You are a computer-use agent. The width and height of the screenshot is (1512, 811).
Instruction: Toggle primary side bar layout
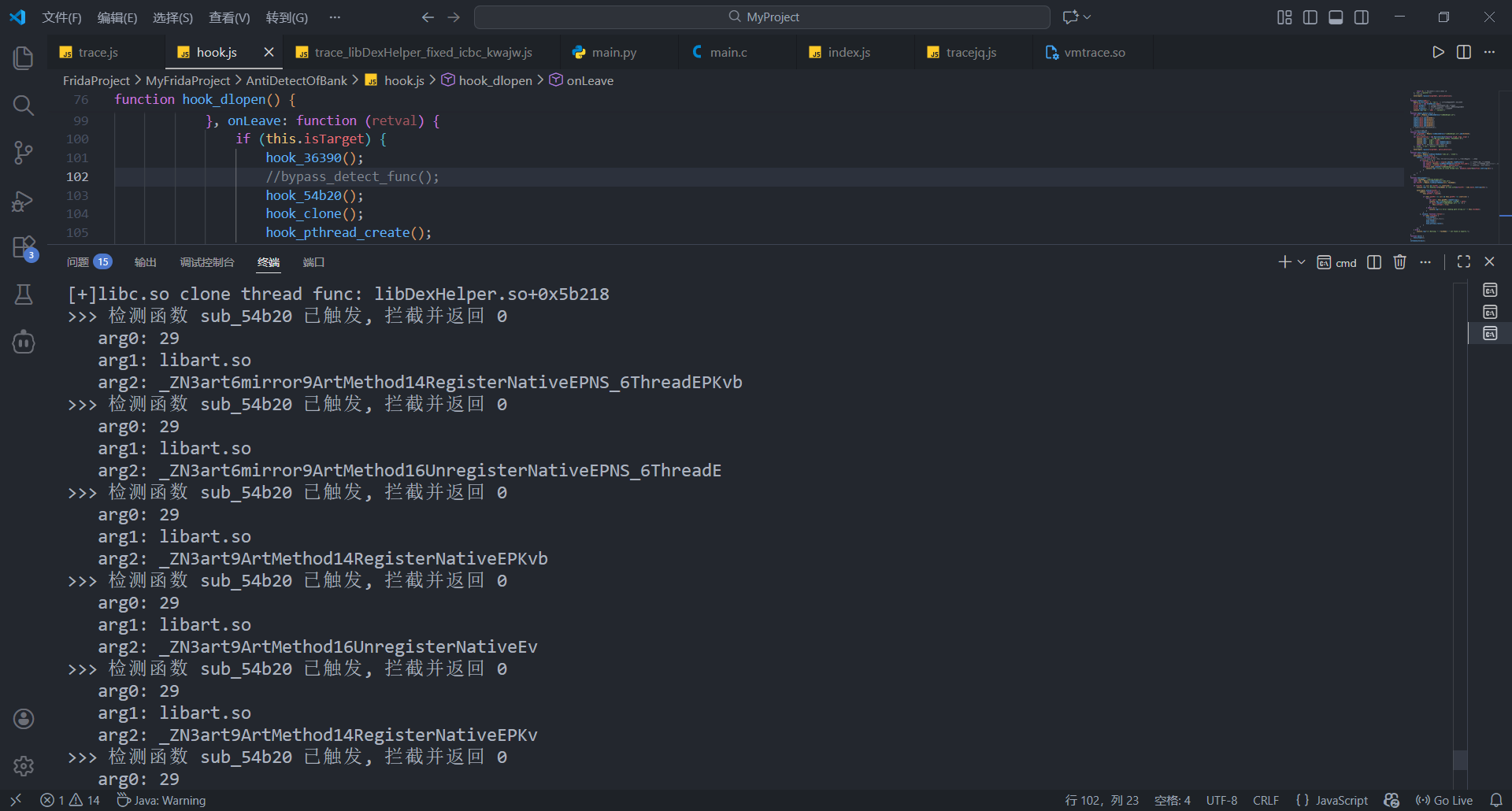point(1310,17)
